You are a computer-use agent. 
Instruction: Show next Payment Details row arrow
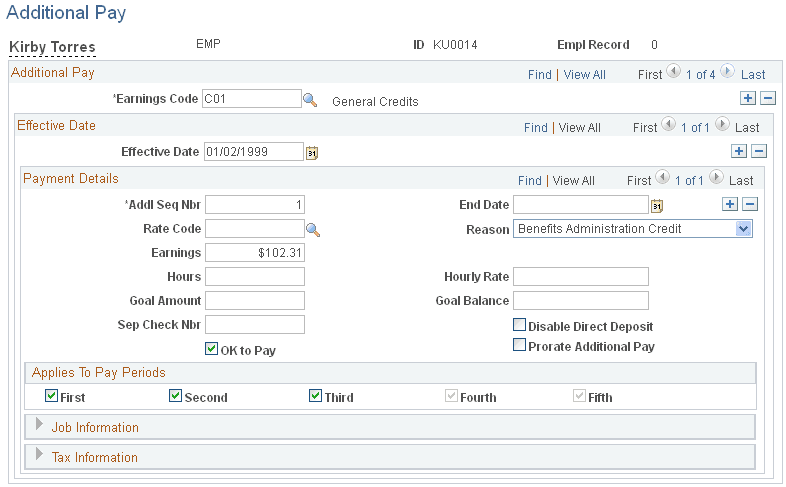point(716,177)
